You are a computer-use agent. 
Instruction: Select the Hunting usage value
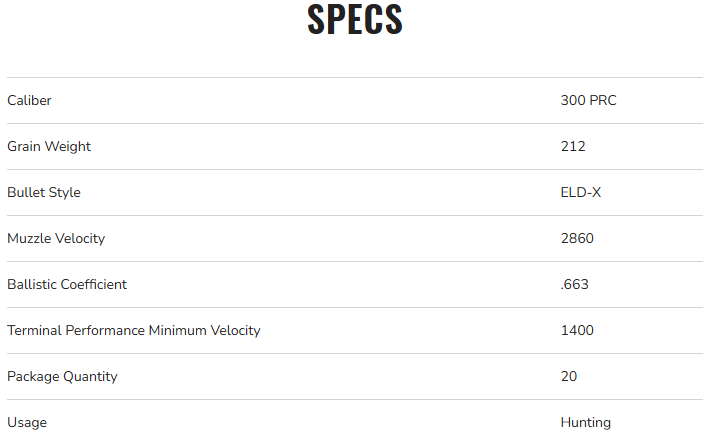[x=586, y=422]
